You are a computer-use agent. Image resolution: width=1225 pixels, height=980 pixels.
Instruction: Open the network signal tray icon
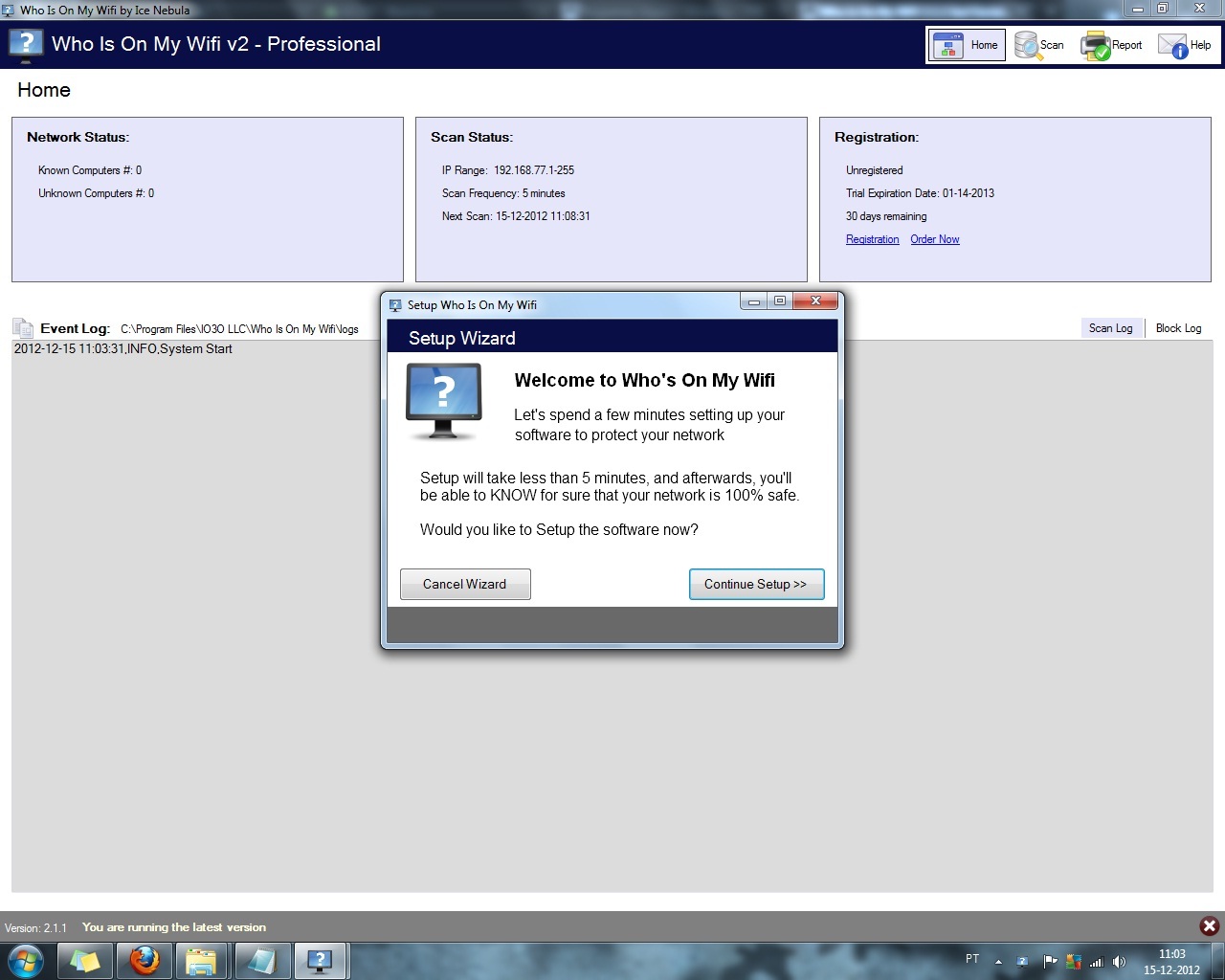tap(1096, 962)
